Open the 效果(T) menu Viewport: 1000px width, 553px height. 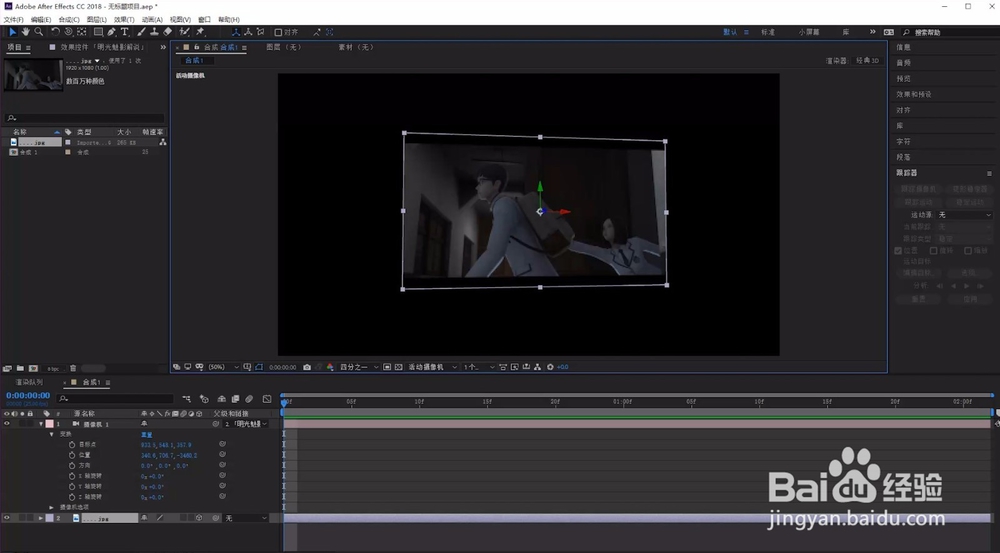[x=124, y=20]
